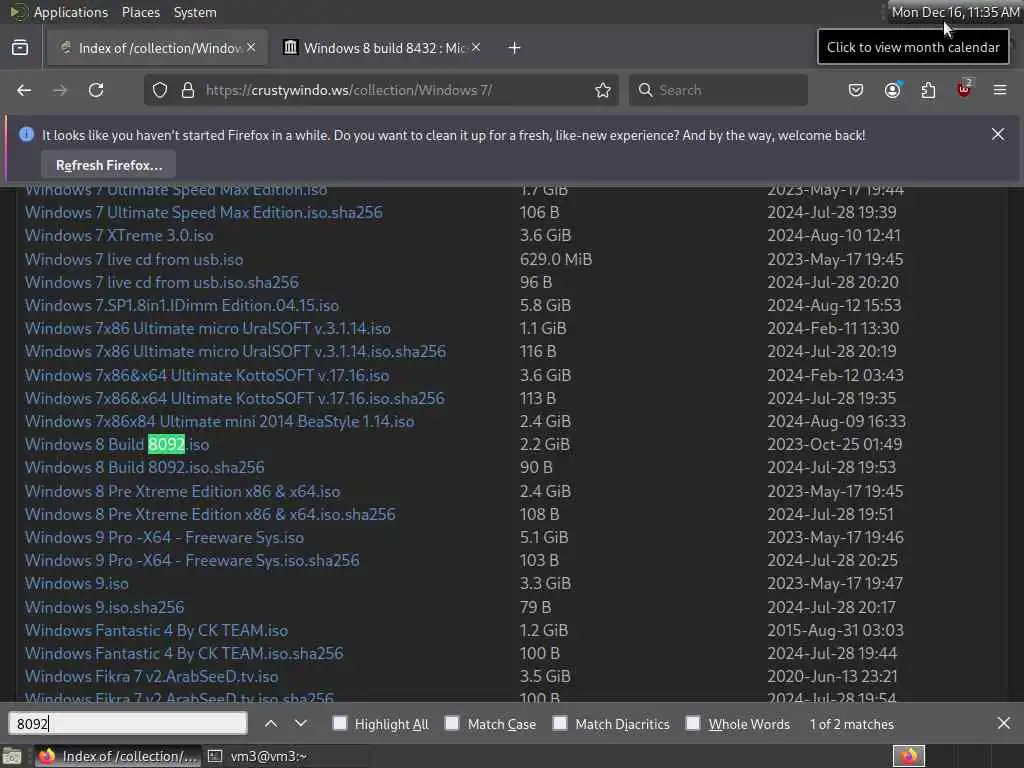Open the Firefox account menu
The width and height of the screenshot is (1024, 768).
point(893,90)
